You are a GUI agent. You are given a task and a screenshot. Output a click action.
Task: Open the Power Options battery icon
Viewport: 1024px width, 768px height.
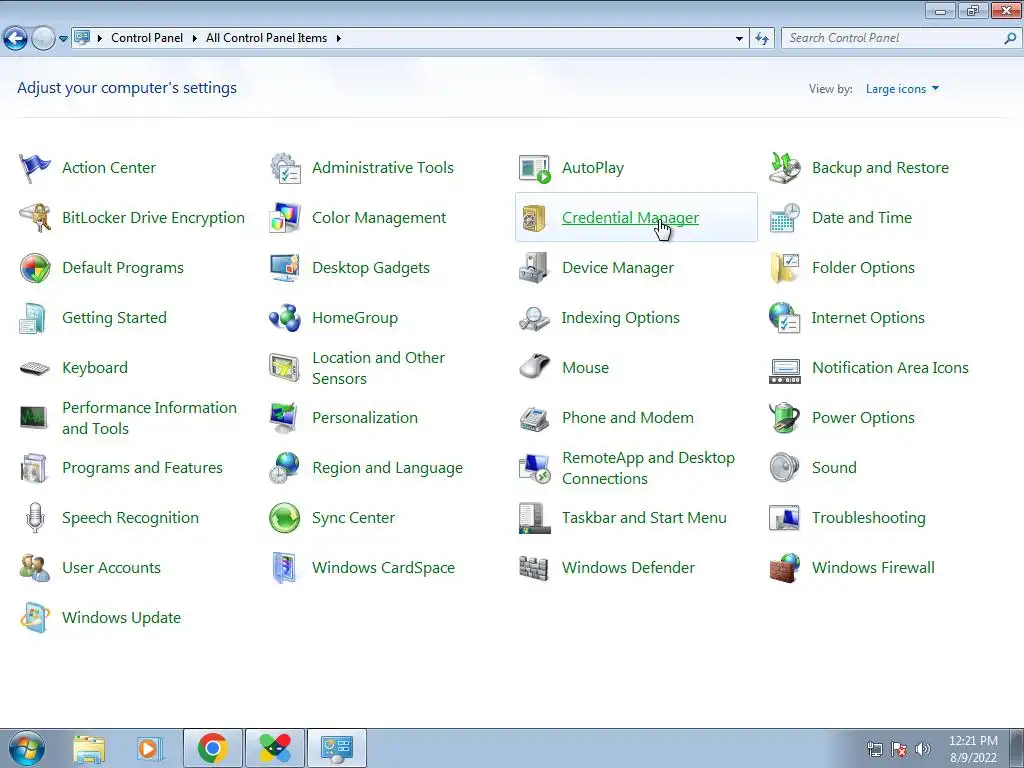[x=785, y=418]
